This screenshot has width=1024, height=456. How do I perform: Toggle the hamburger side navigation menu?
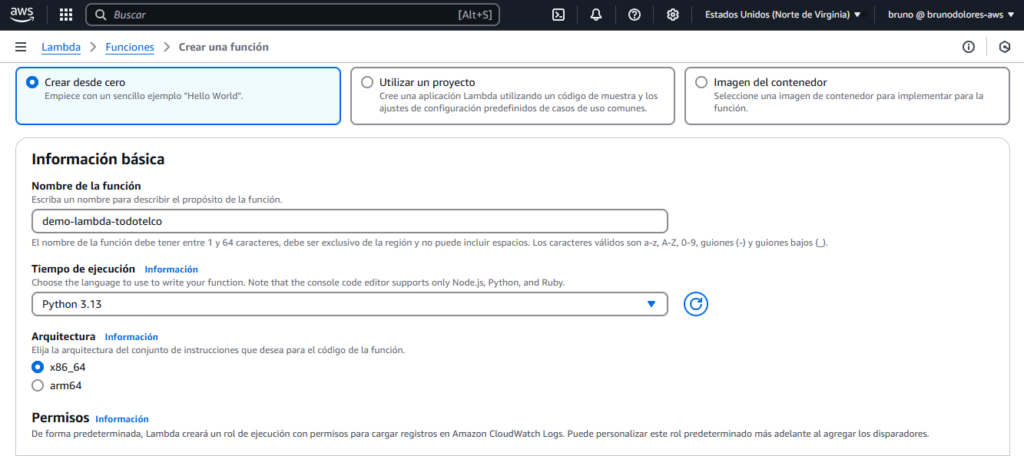coord(21,47)
